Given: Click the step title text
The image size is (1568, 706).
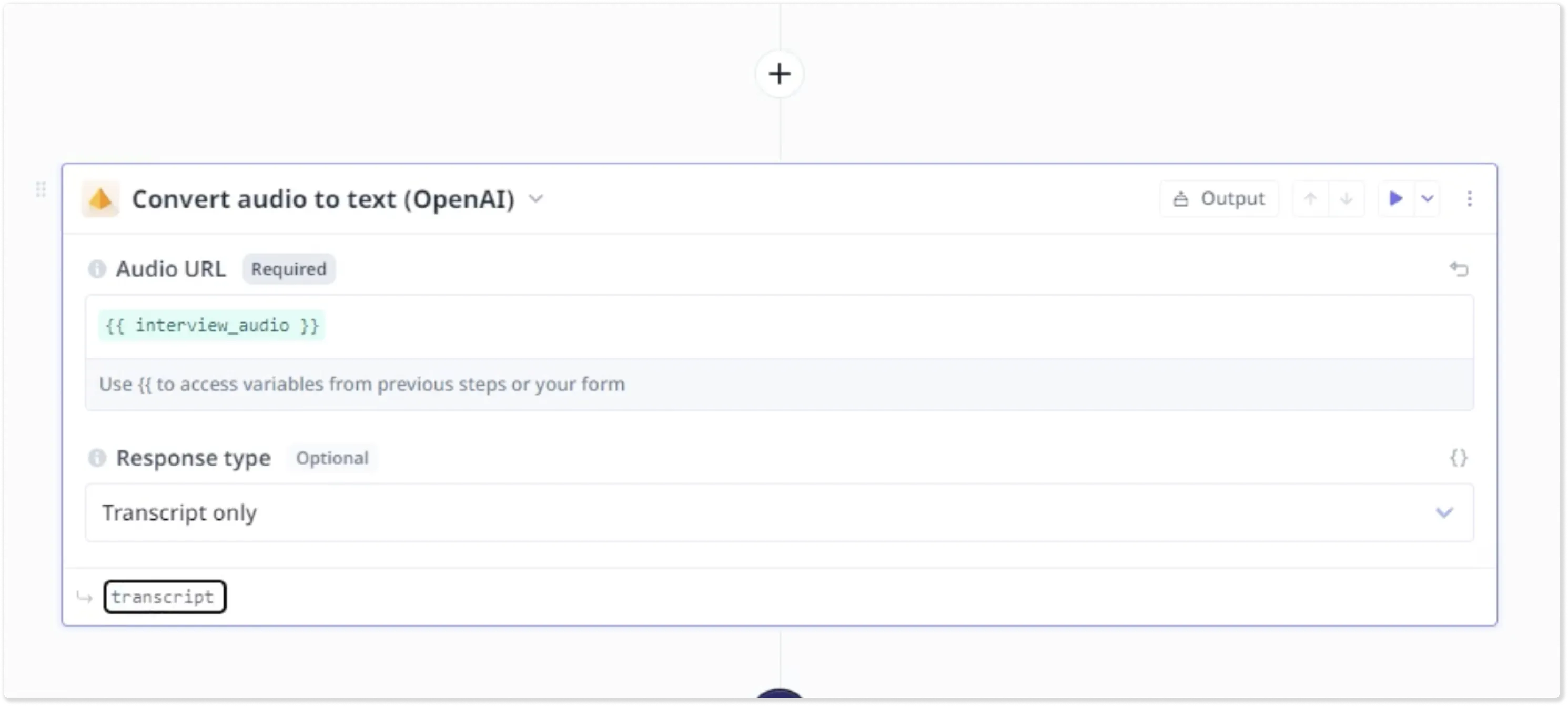Looking at the screenshot, I should coord(323,199).
